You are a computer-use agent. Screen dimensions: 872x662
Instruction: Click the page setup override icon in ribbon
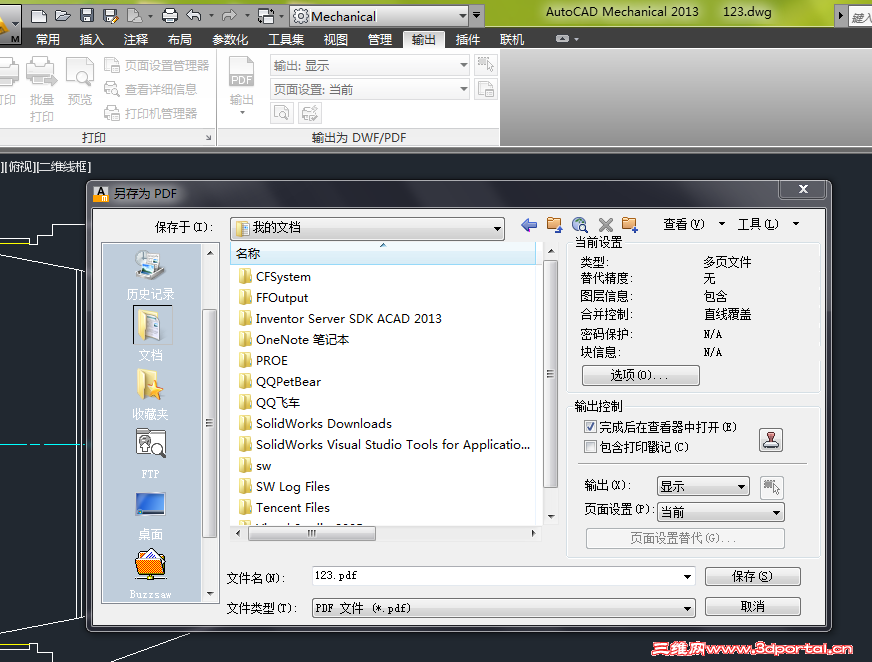[486, 89]
